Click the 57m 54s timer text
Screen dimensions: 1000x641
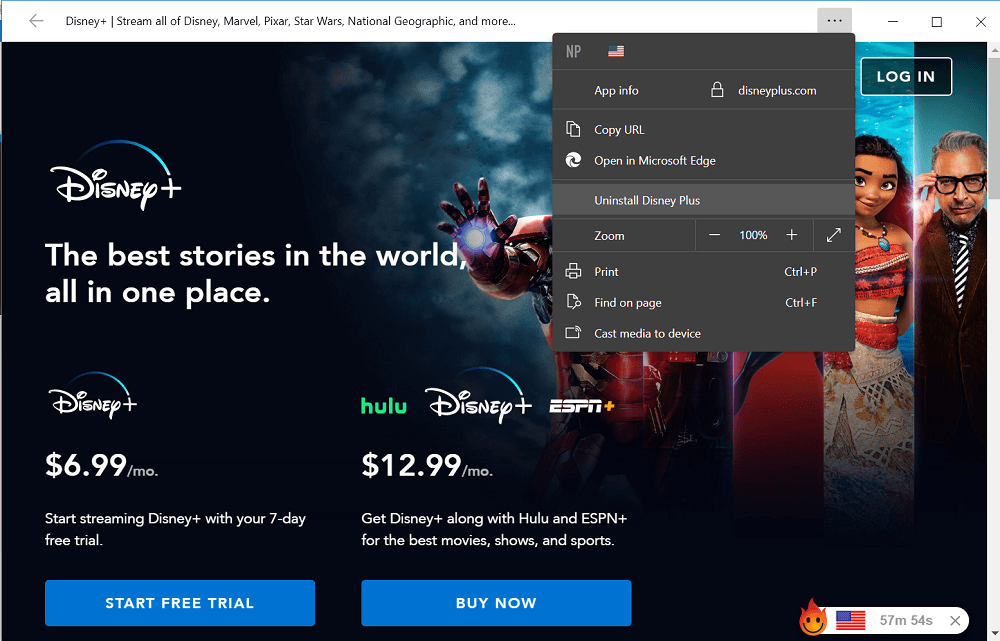tap(906, 621)
